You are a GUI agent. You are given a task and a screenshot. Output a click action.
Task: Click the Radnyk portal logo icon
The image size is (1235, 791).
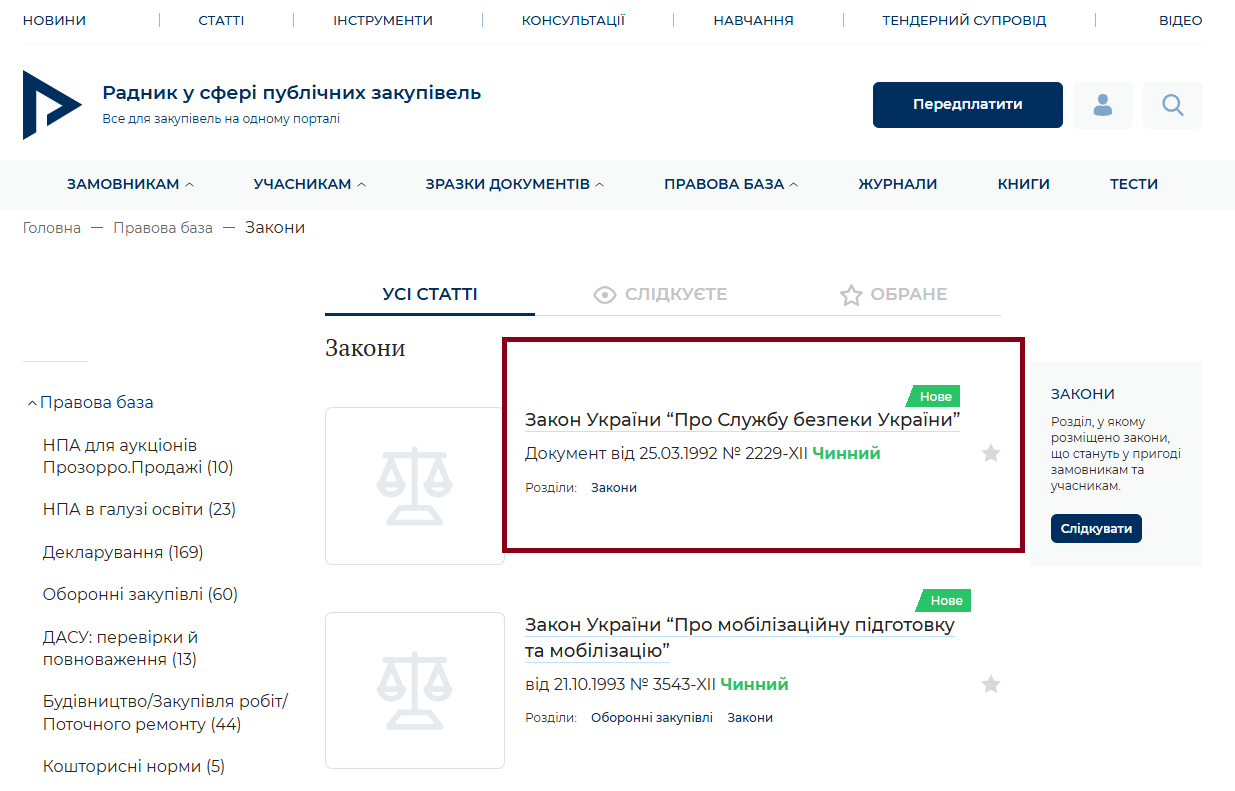pos(50,105)
